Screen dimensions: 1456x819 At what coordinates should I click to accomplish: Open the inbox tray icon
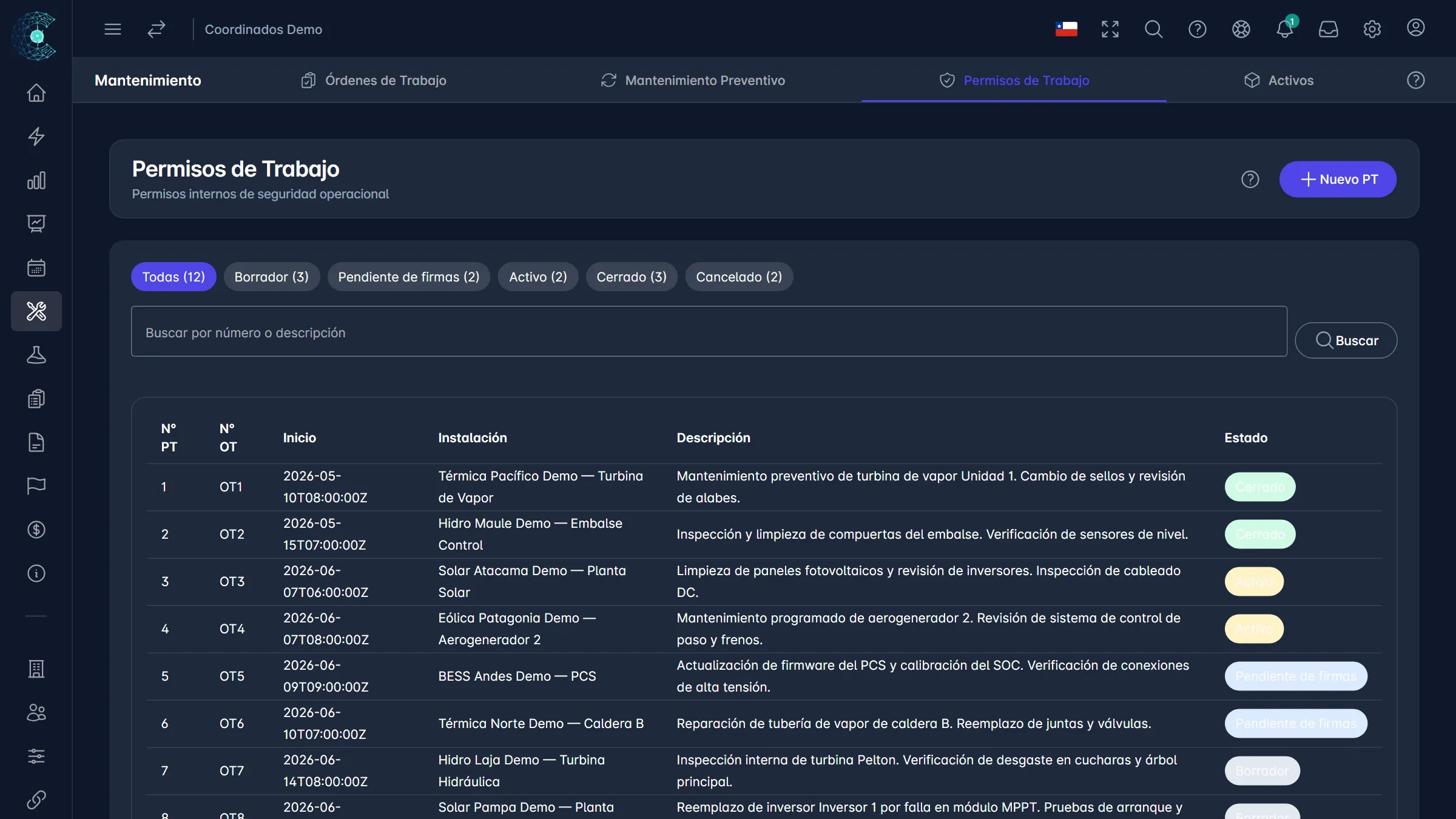click(x=1329, y=29)
